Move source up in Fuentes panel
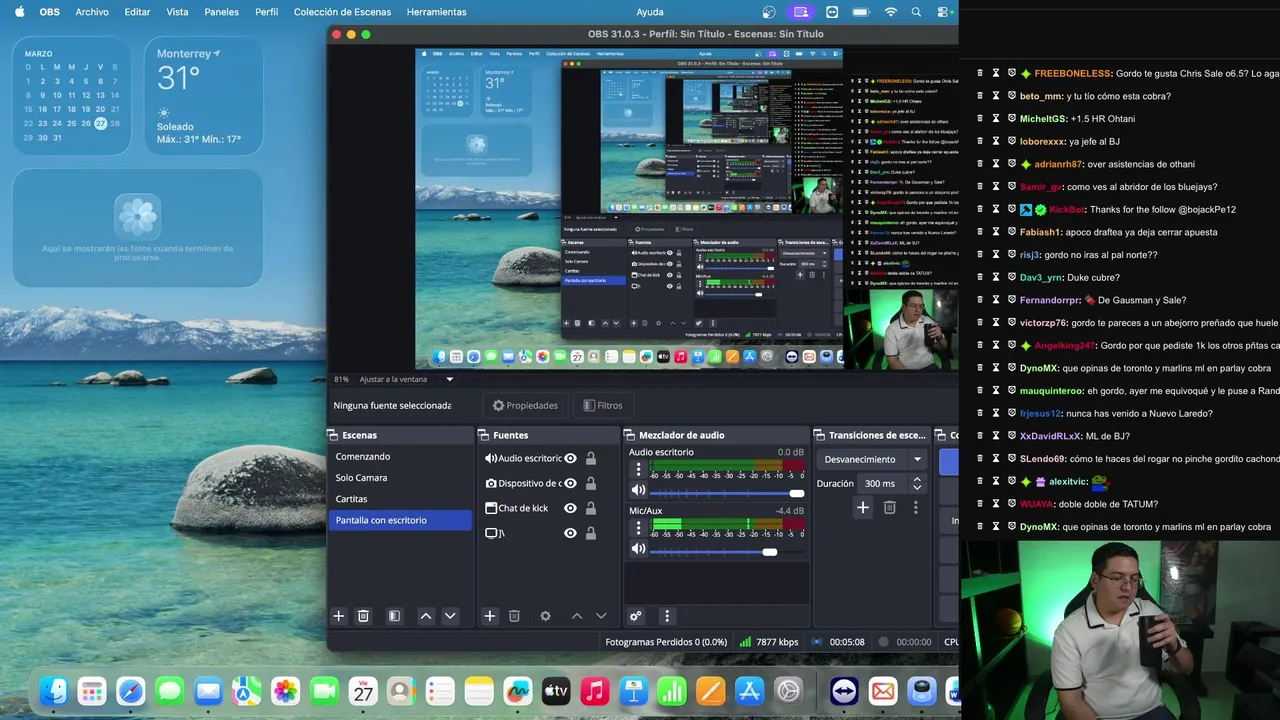The width and height of the screenshot is (1280, 720). click(577, 616)
